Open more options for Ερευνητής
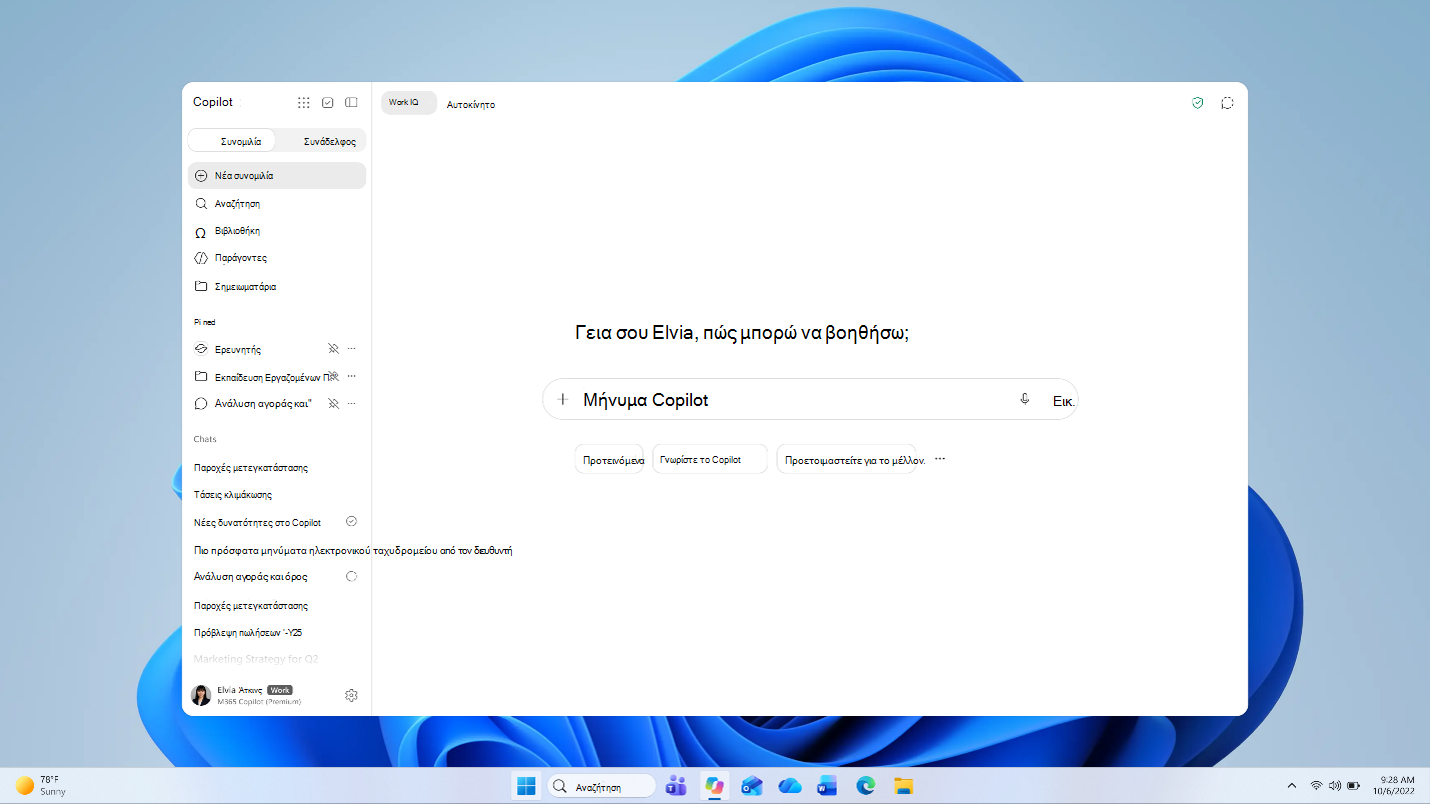The width and height of the screenshot is (1430, 804). 352,349
